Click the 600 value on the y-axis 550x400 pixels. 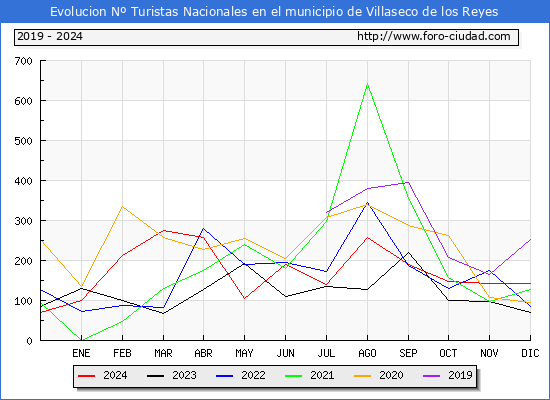[x=24, y=101]
